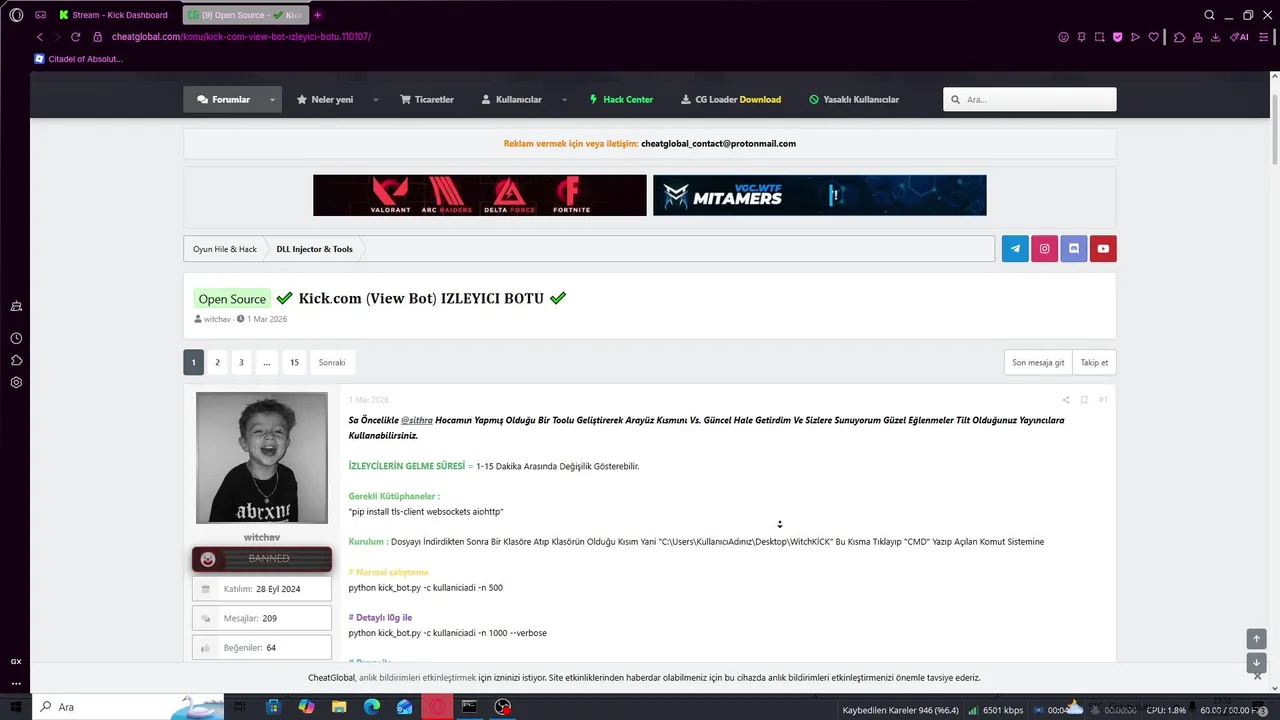The width and height of the screenshot is (1280, 720).
Task: Open the YouTube social button
Action: click(x=1103, y=249)
